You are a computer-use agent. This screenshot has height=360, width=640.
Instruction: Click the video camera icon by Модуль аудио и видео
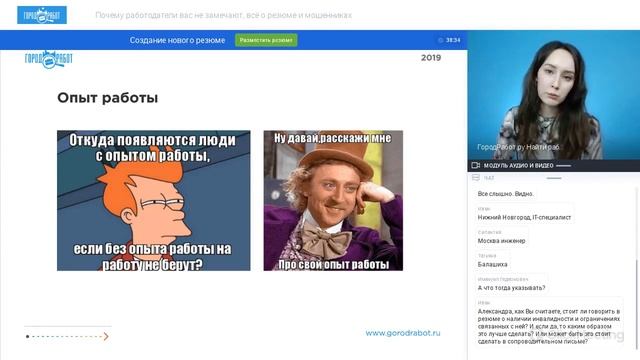click(x=476, y=165)
